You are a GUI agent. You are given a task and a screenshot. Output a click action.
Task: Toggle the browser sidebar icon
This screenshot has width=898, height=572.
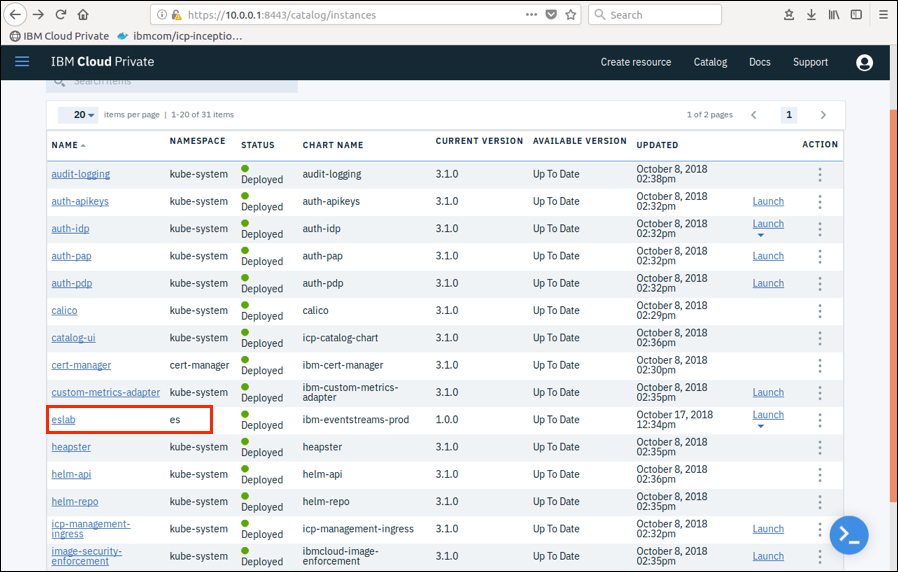pyautogui.click(x=856, y=15)
